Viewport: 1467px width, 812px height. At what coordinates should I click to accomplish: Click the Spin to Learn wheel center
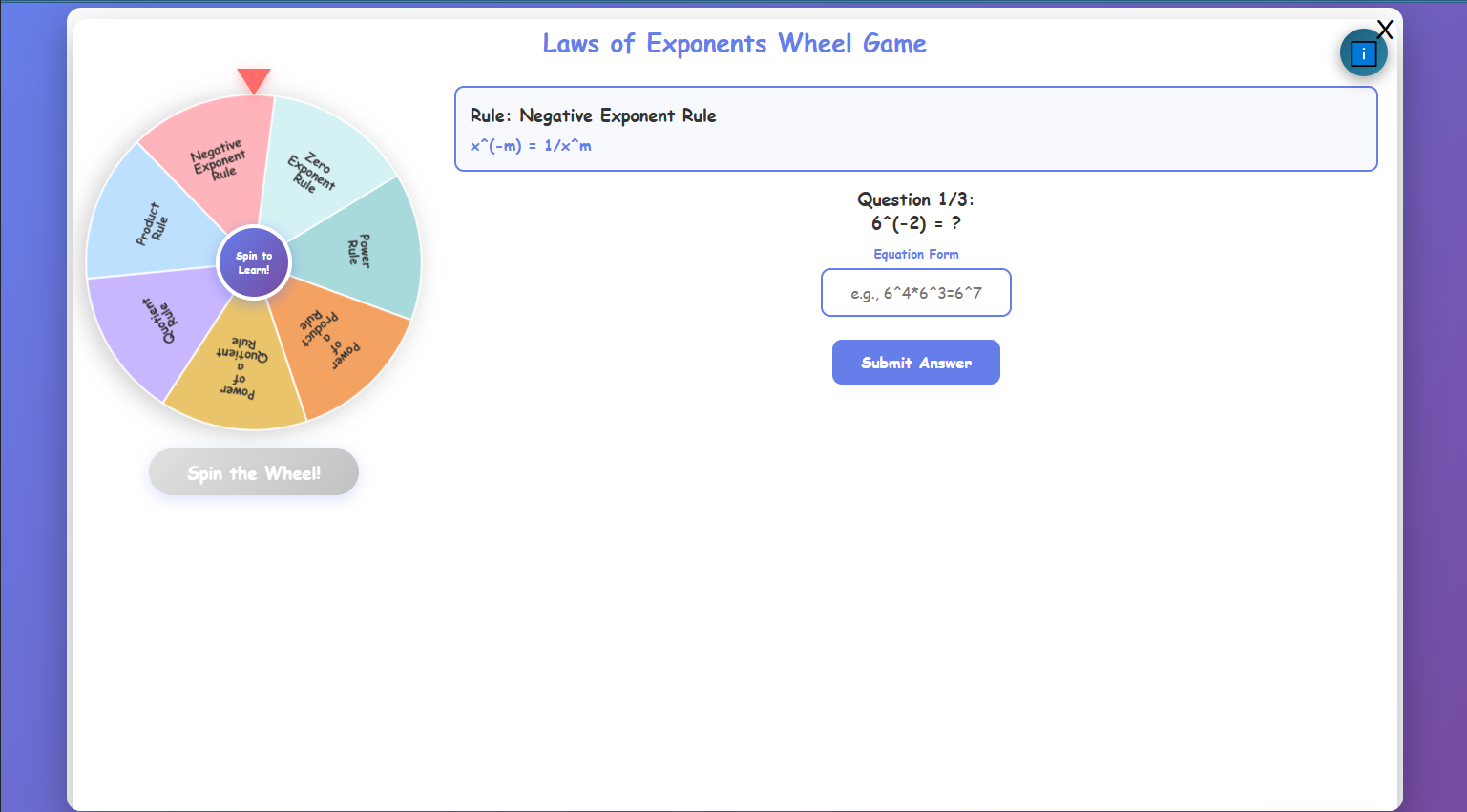click(x=254, y=262)
